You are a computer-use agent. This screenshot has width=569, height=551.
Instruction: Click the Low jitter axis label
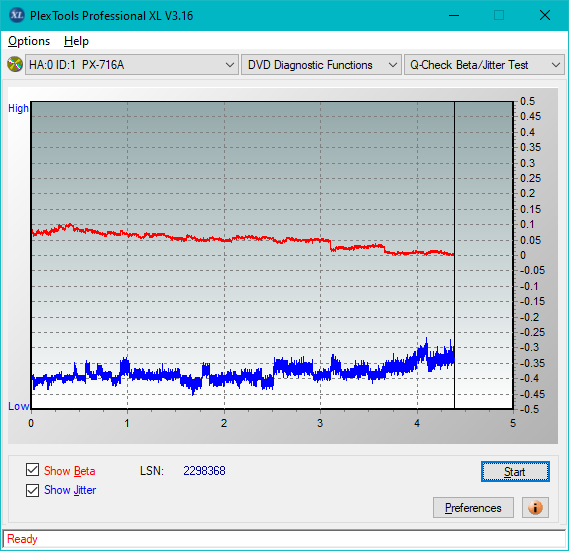pyautogui.click(x=19, y=406)
